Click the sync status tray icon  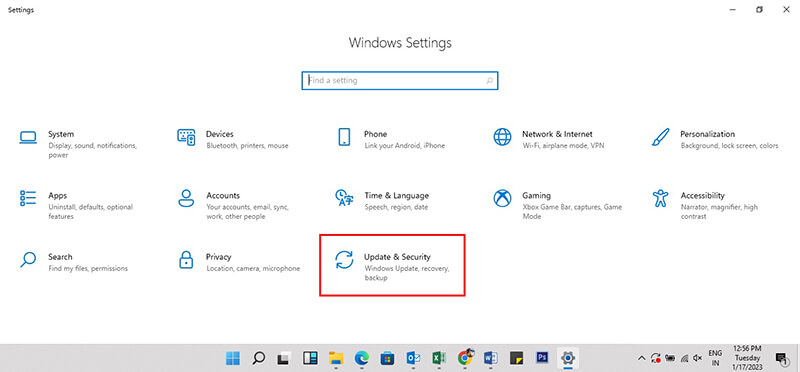(x=656, y=358)
